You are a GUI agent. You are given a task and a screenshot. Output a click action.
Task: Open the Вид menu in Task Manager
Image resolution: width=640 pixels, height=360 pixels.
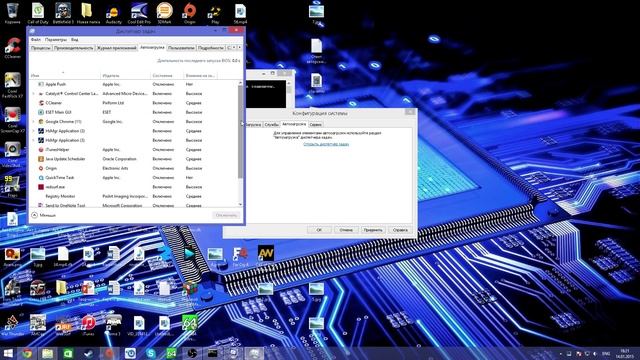click(x=74, y=40)
